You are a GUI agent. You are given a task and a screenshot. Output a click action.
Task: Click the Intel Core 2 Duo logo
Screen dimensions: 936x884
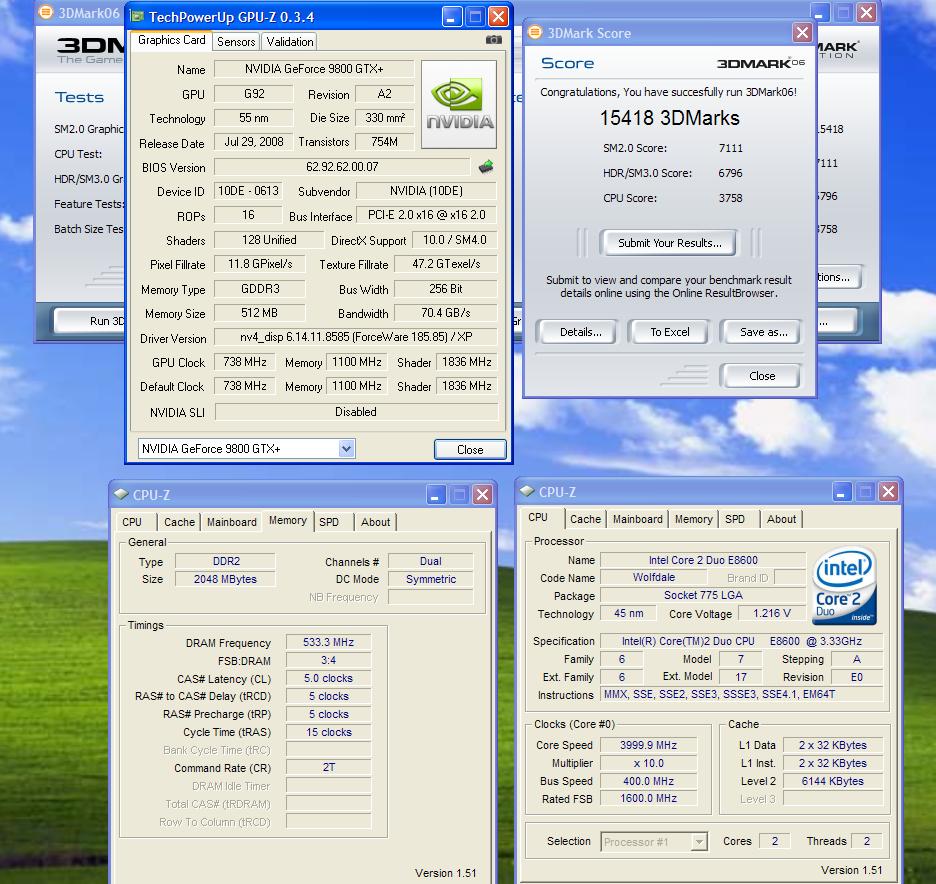pyautogui.click(x=845, y=586)
